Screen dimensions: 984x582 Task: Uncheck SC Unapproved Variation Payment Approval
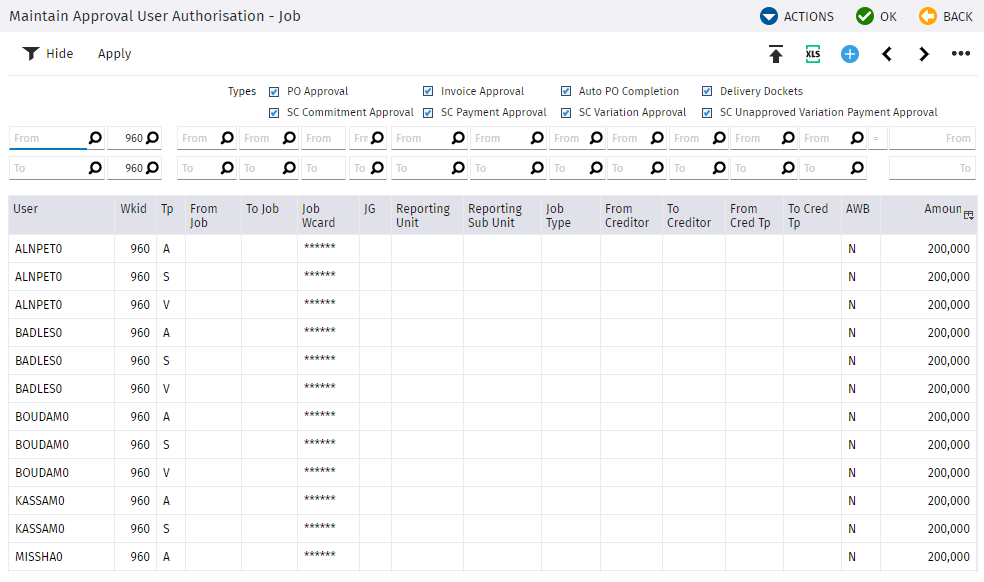tap(707, 113)
